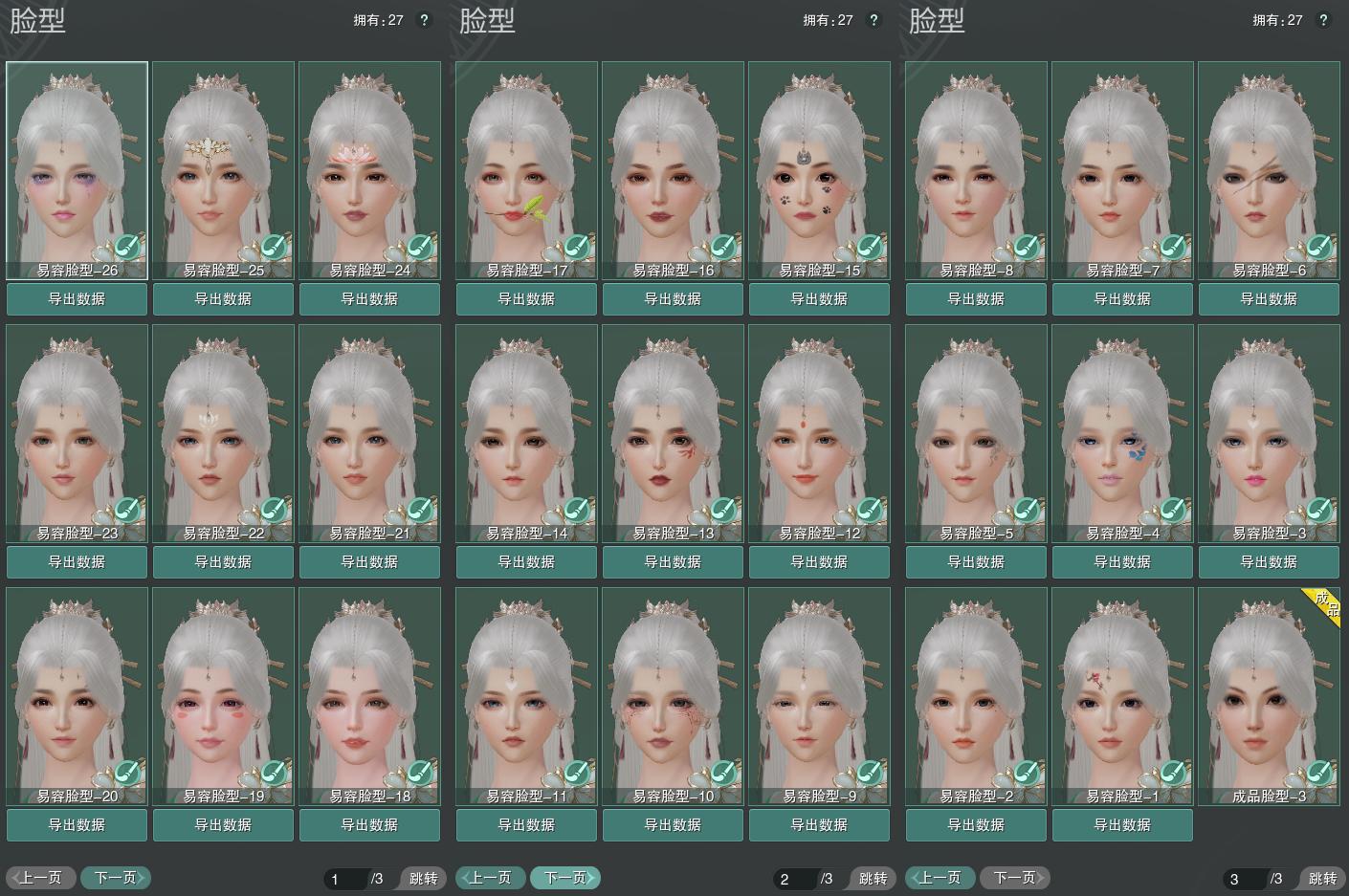Click the brush edit icon on 易容脸型-4
Viewport: 1349px width, 896px height.
[x=1173, y=511]
